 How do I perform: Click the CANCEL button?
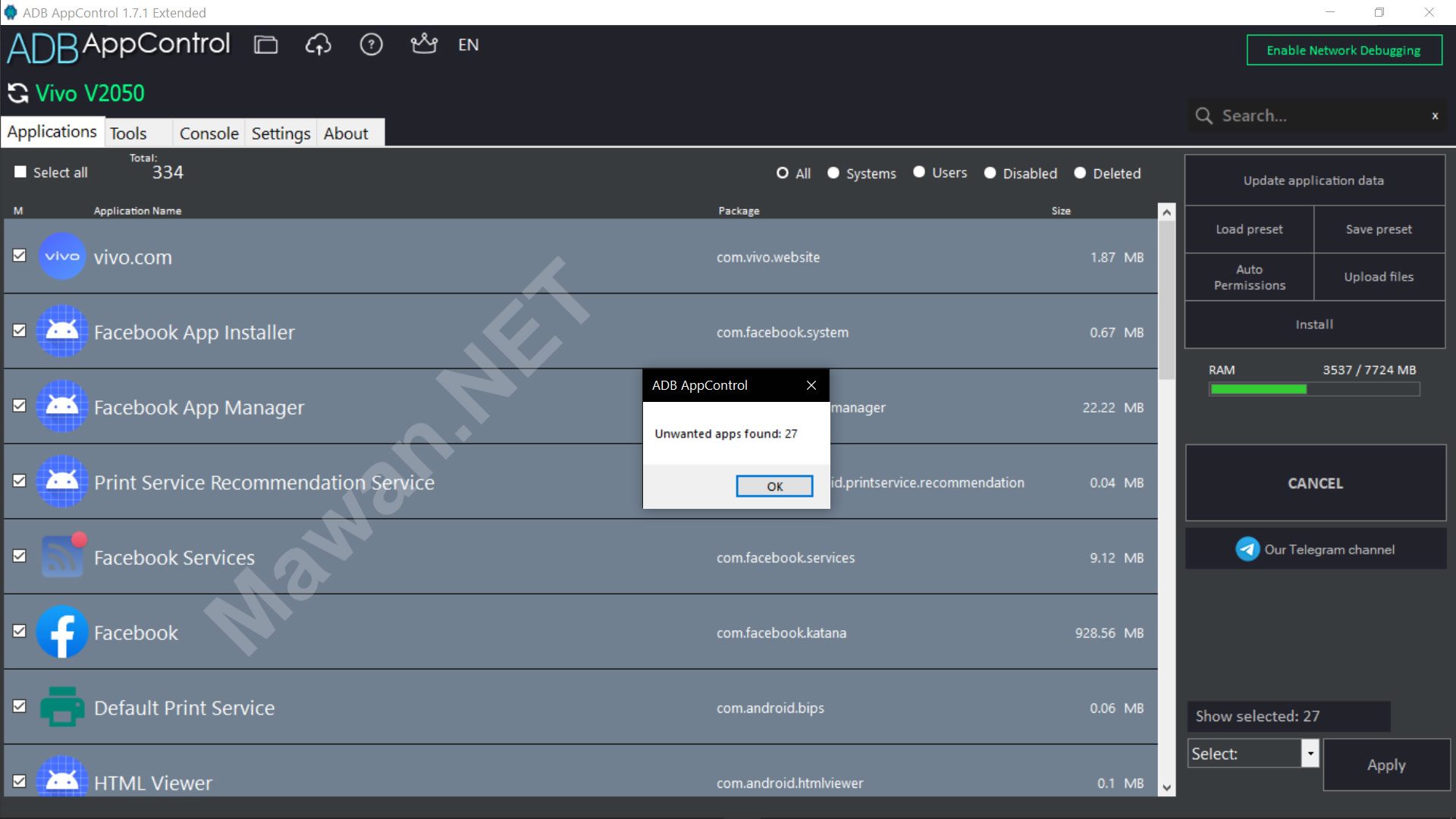(1316, 483)
